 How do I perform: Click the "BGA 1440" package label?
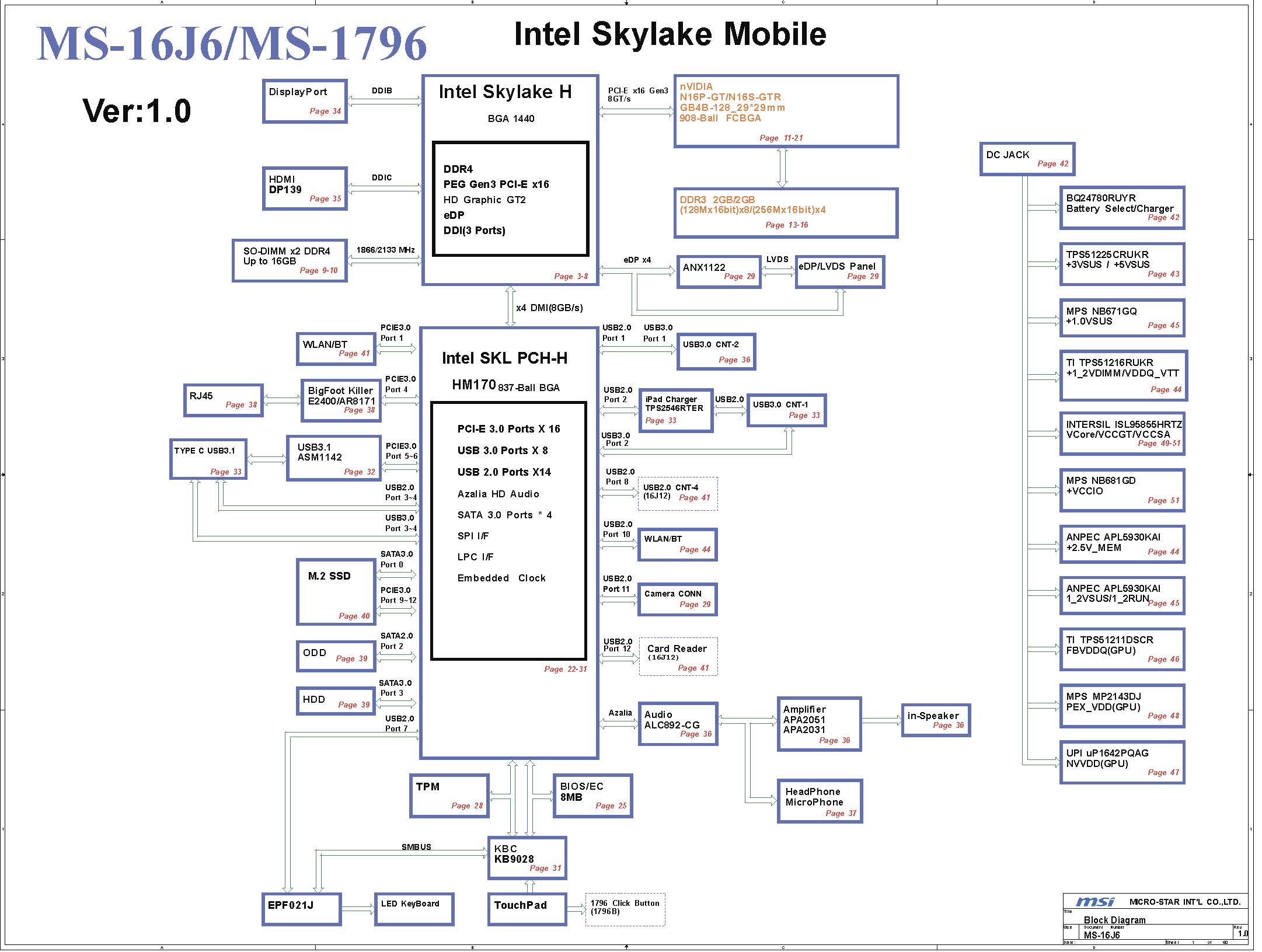coord(511,118)
